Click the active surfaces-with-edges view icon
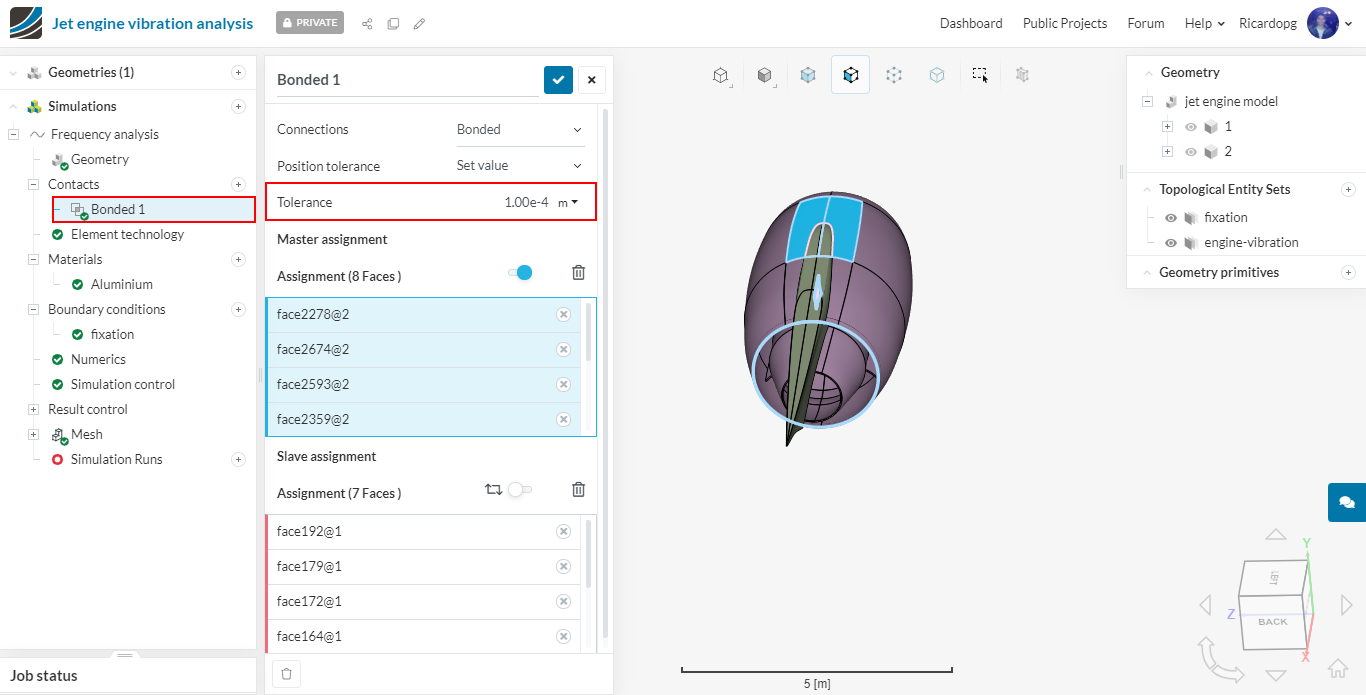 [850, 75]
